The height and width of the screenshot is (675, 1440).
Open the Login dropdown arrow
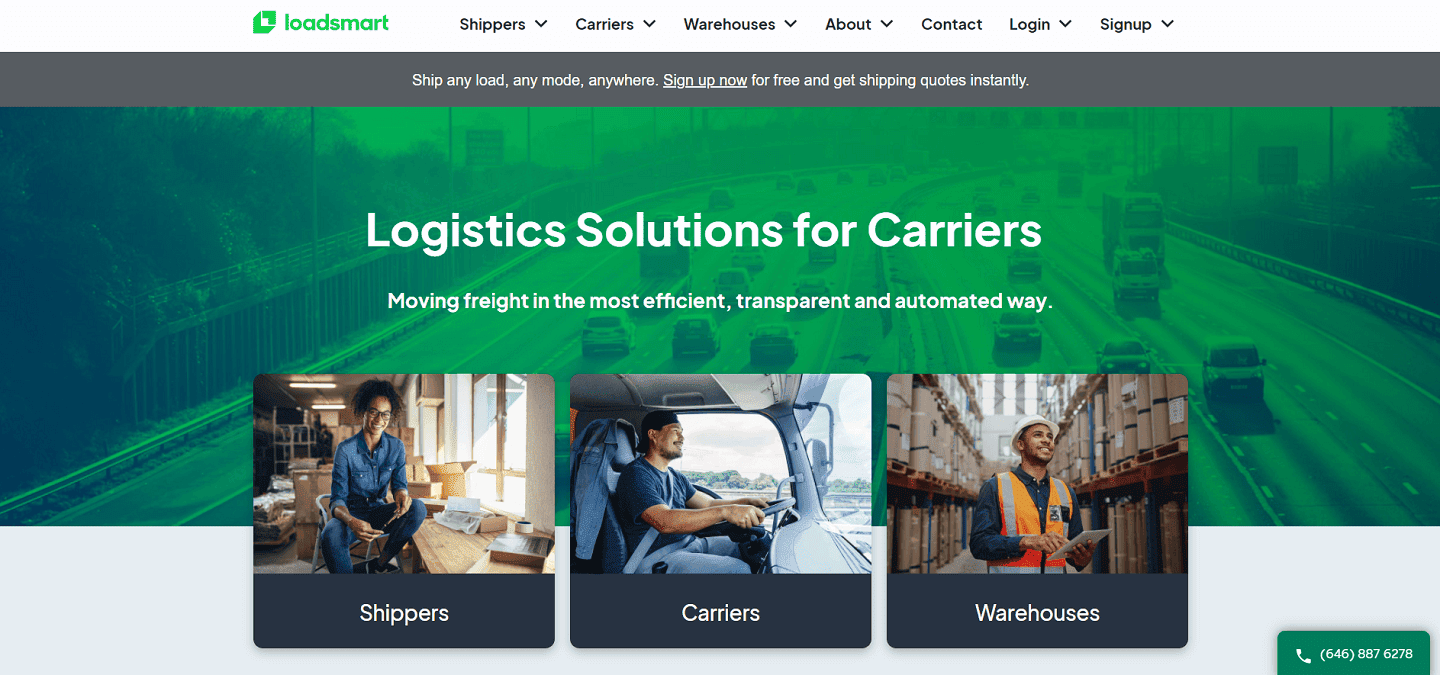1065,24
